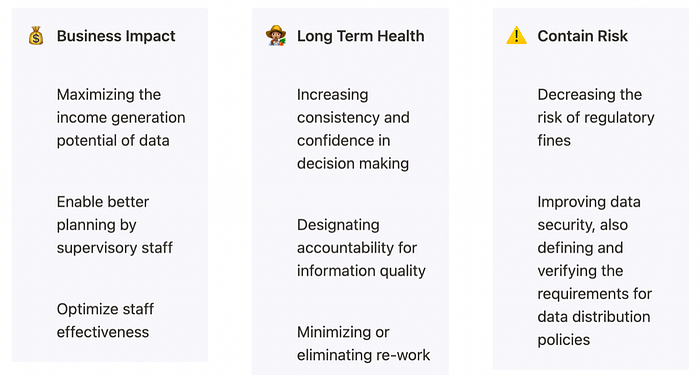Click 'Increasing consistency and confidence' paragraph
Viewport: 700px width, 375px height.
pyautogui.click(x=353, y=129)
